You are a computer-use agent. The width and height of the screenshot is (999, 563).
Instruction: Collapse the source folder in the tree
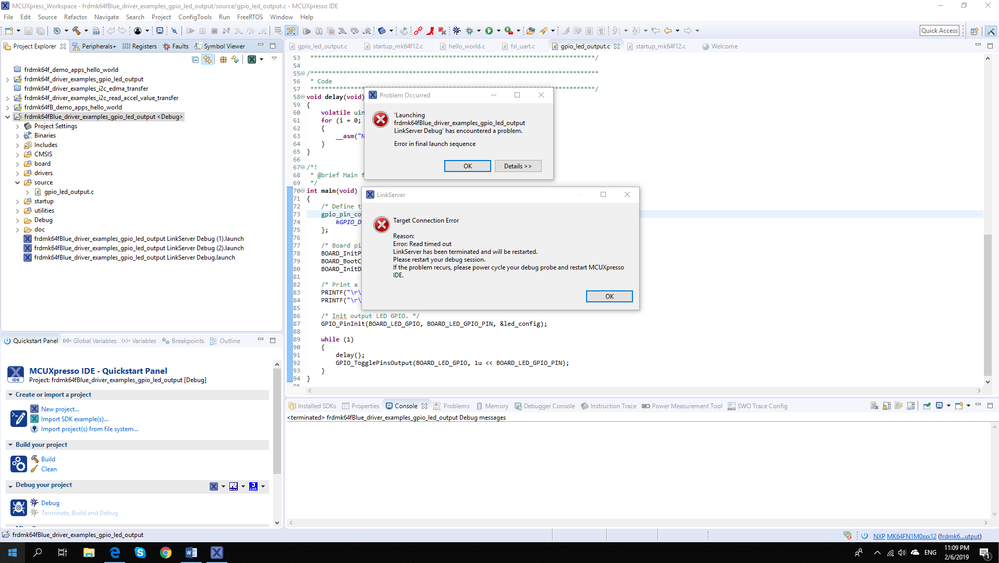pyautogui.click(x=17, y=182)
